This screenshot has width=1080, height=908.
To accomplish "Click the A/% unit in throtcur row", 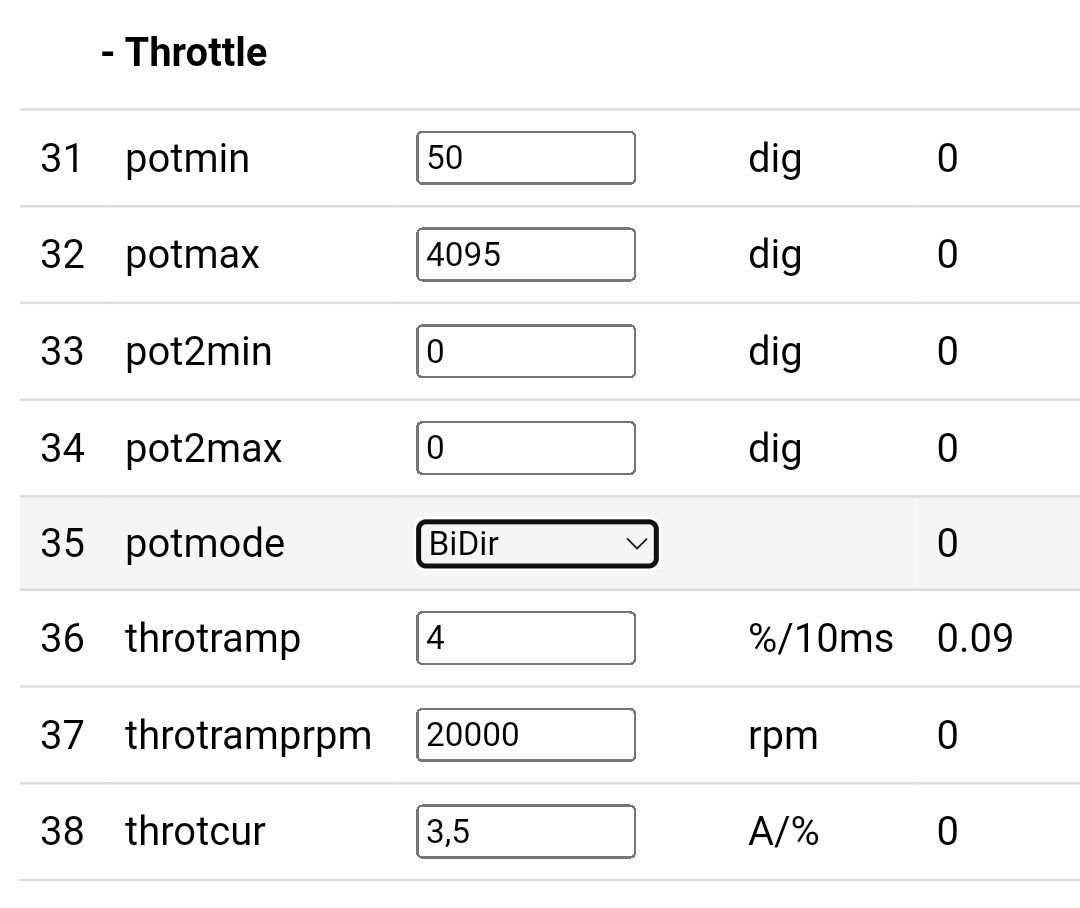I will point(783,832).
